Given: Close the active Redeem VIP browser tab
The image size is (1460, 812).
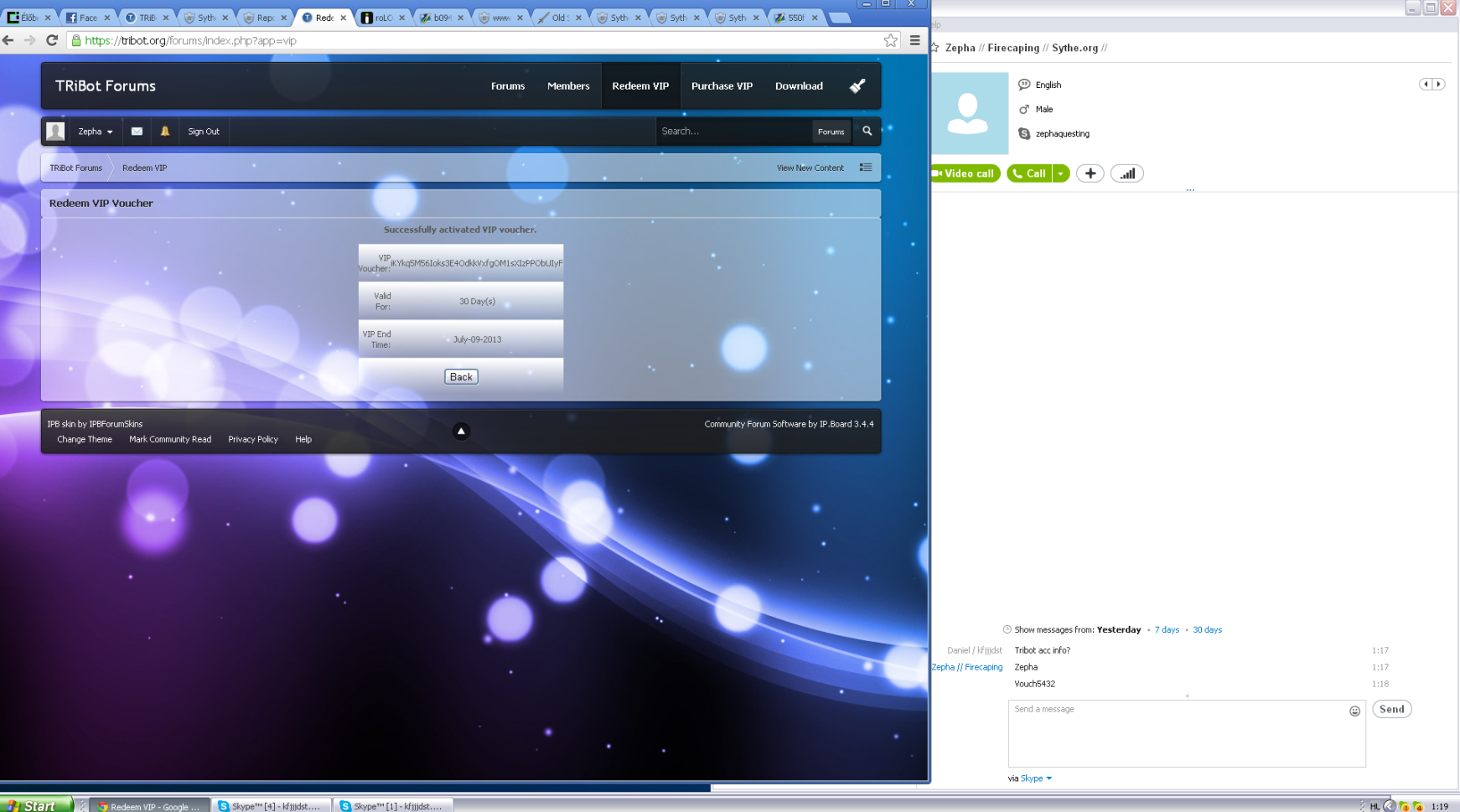Looking at the screenshot, I should (343, 18).
